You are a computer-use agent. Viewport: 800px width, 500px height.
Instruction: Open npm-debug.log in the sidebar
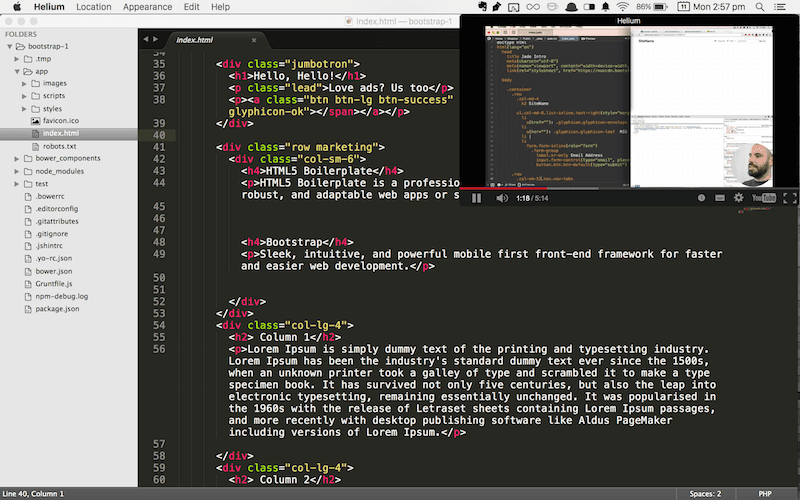click(x=62, y=296)
